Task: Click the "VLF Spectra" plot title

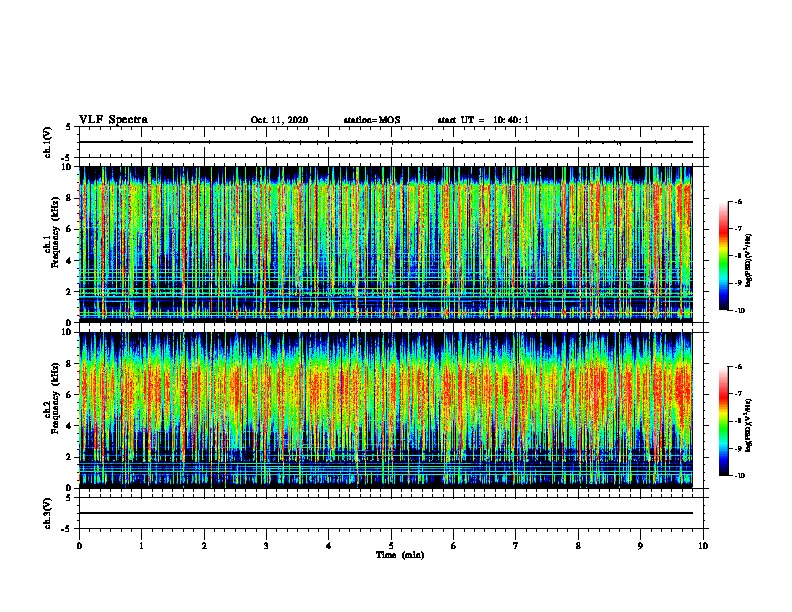Action: pos(113,120)
